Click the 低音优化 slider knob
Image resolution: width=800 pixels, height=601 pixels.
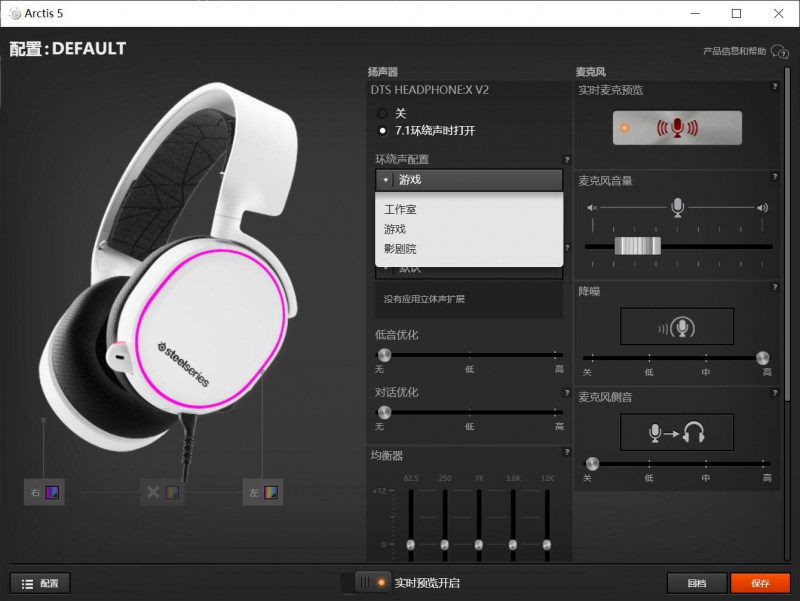[384, 355]
